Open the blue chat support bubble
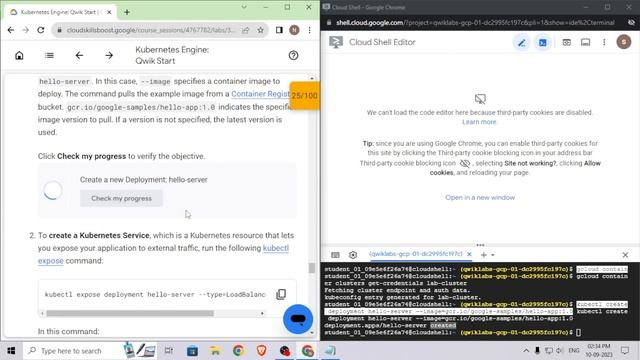Image resolution: width=640 pixels, height=360 pixels. (x=298, y=319)
